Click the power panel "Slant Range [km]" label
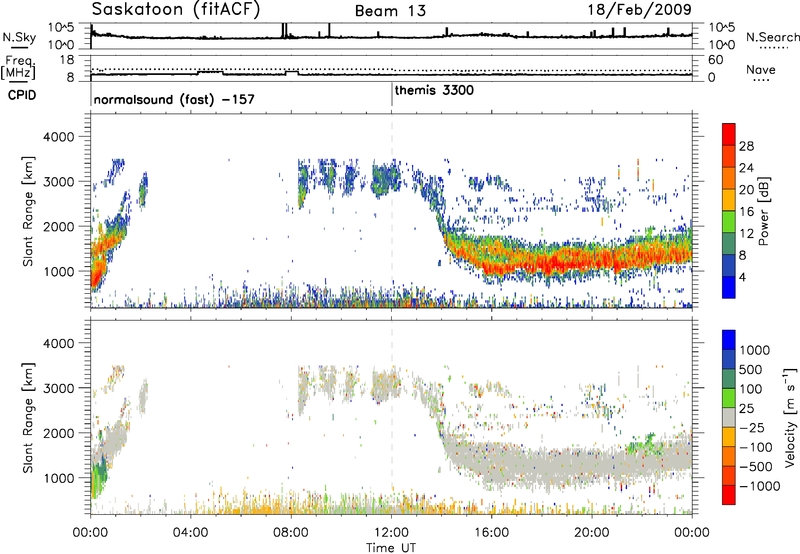The height and width of the screenshot is (554, 800). (x=28, y=211)
